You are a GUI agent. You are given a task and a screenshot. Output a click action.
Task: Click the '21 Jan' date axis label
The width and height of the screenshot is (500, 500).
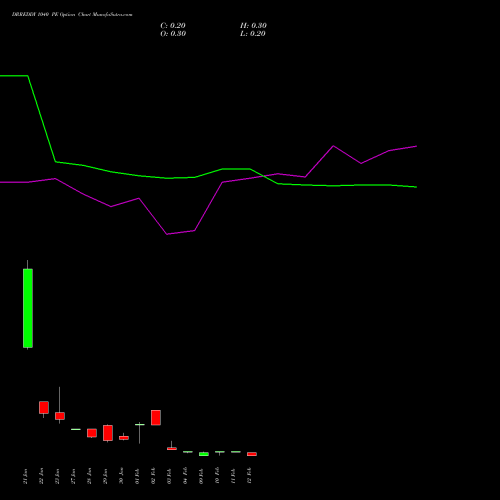click(x=25, y=476)
